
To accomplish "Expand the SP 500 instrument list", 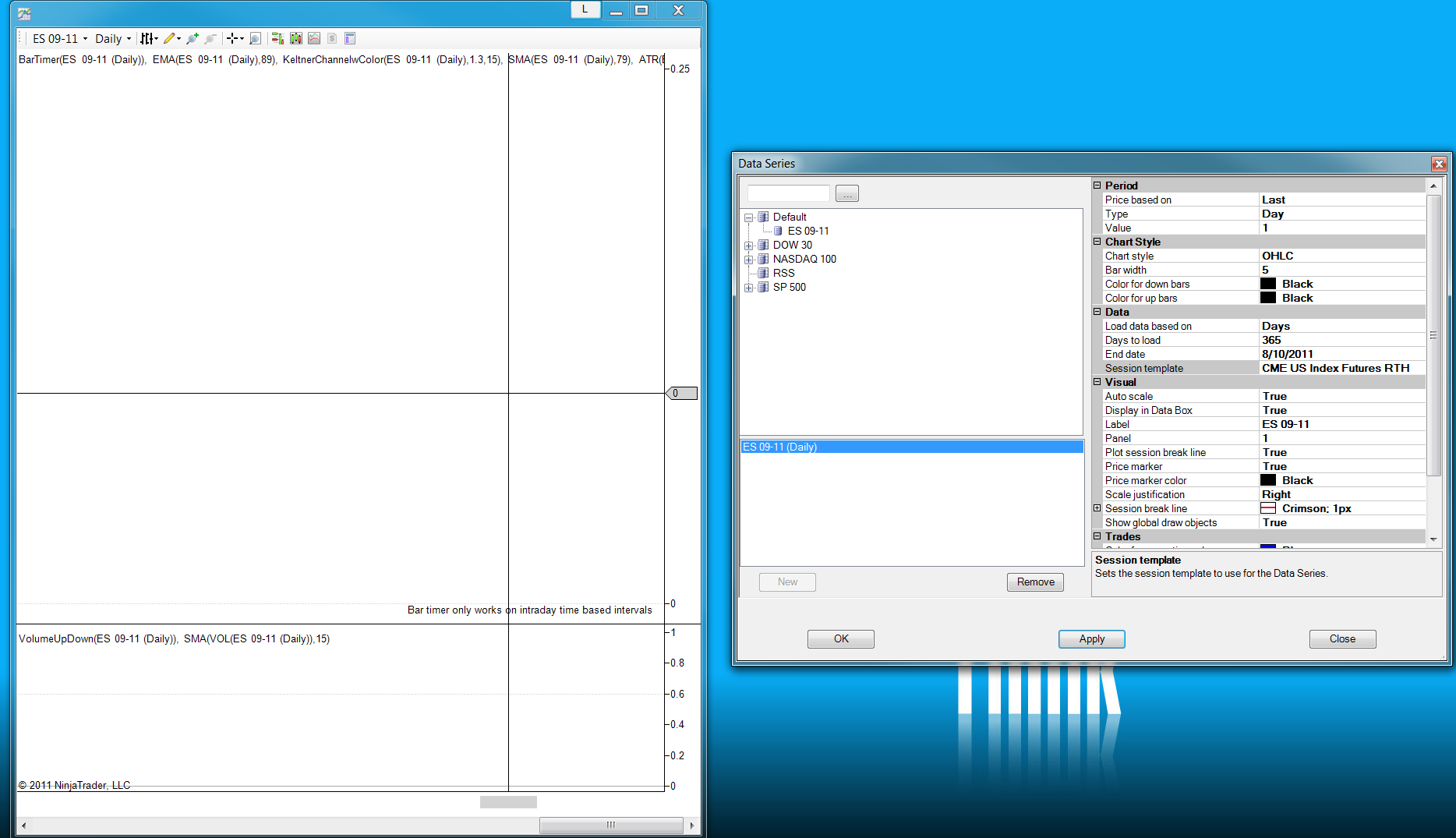I will tap(748, 288).
